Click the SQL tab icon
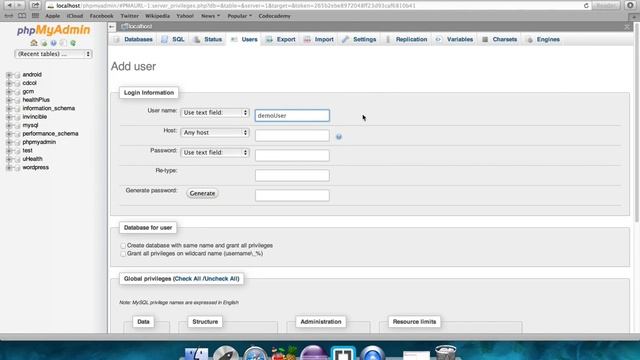Screen dimensions: 640x360 point(164,40)
